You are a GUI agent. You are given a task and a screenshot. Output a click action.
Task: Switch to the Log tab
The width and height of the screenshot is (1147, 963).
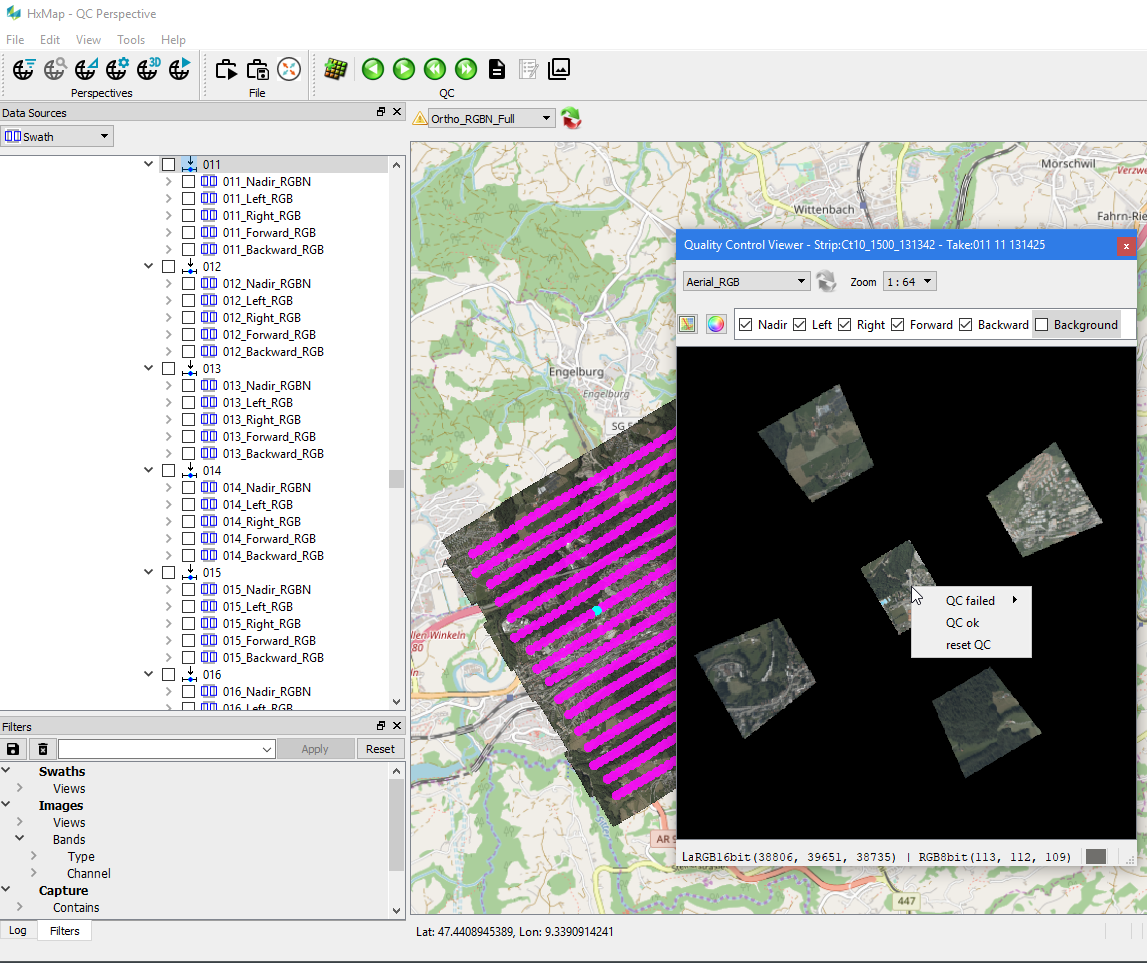[18, 931]
